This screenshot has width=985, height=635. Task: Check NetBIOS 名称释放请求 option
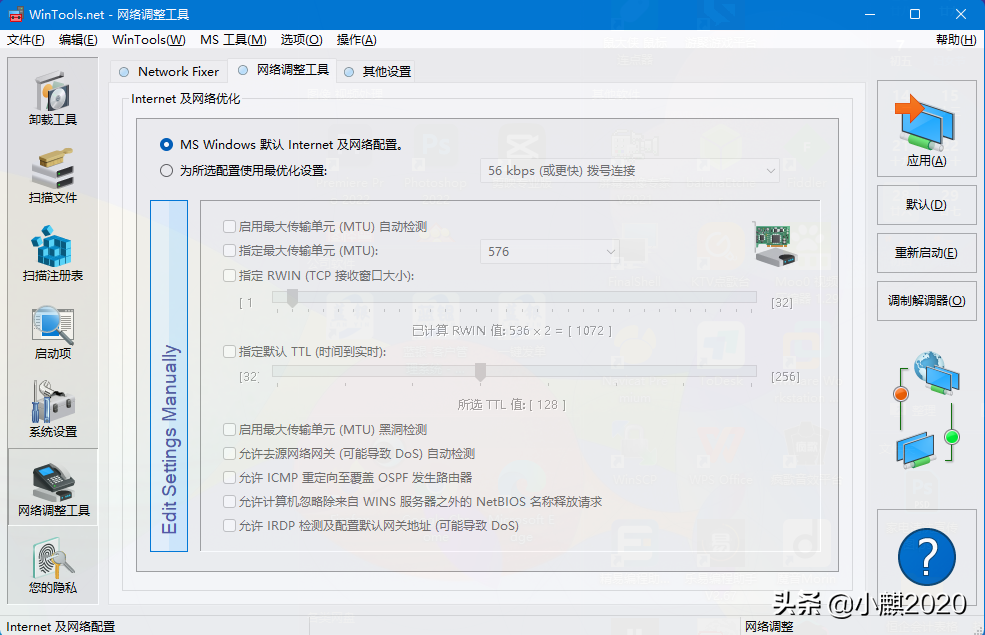413,502
